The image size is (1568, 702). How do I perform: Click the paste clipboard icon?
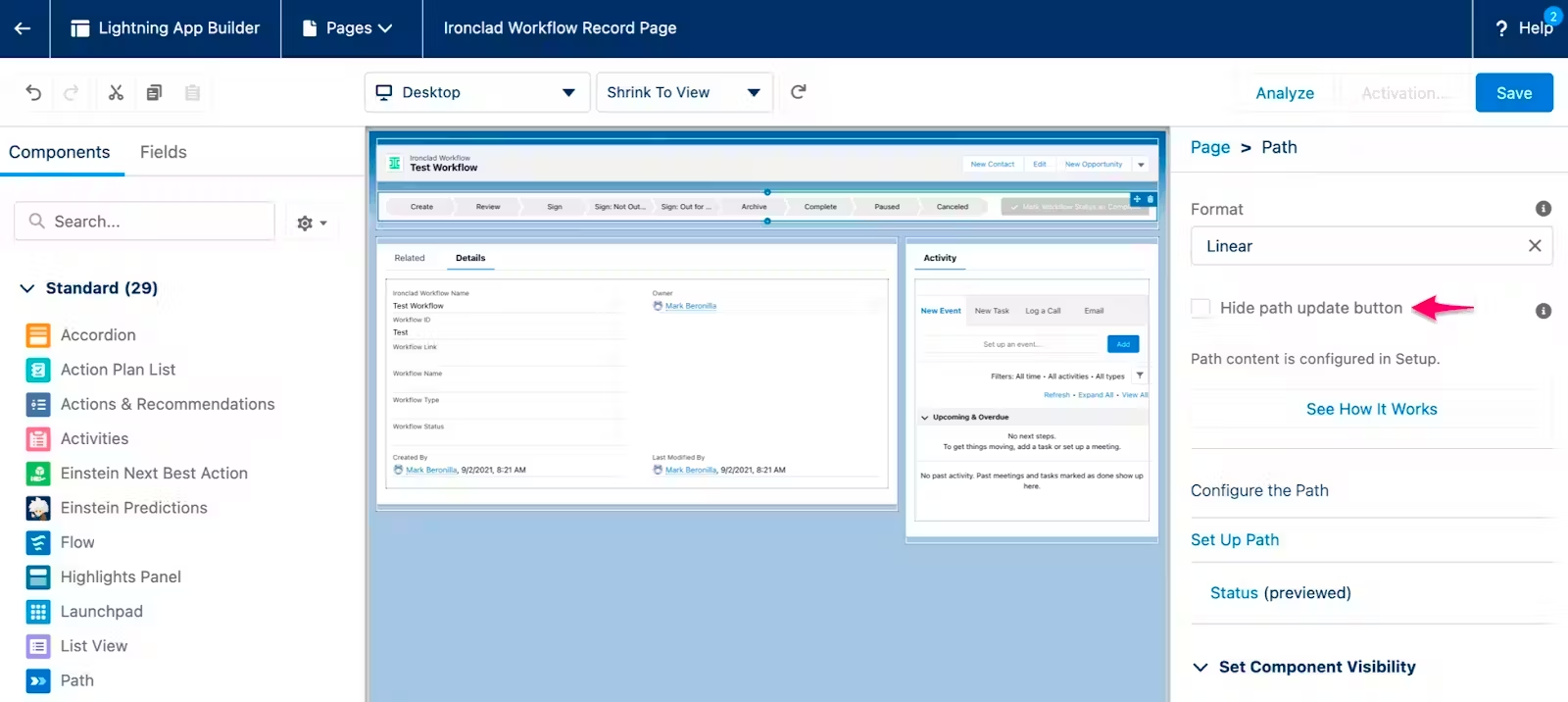pyautogui.click(x=192, y=92)
